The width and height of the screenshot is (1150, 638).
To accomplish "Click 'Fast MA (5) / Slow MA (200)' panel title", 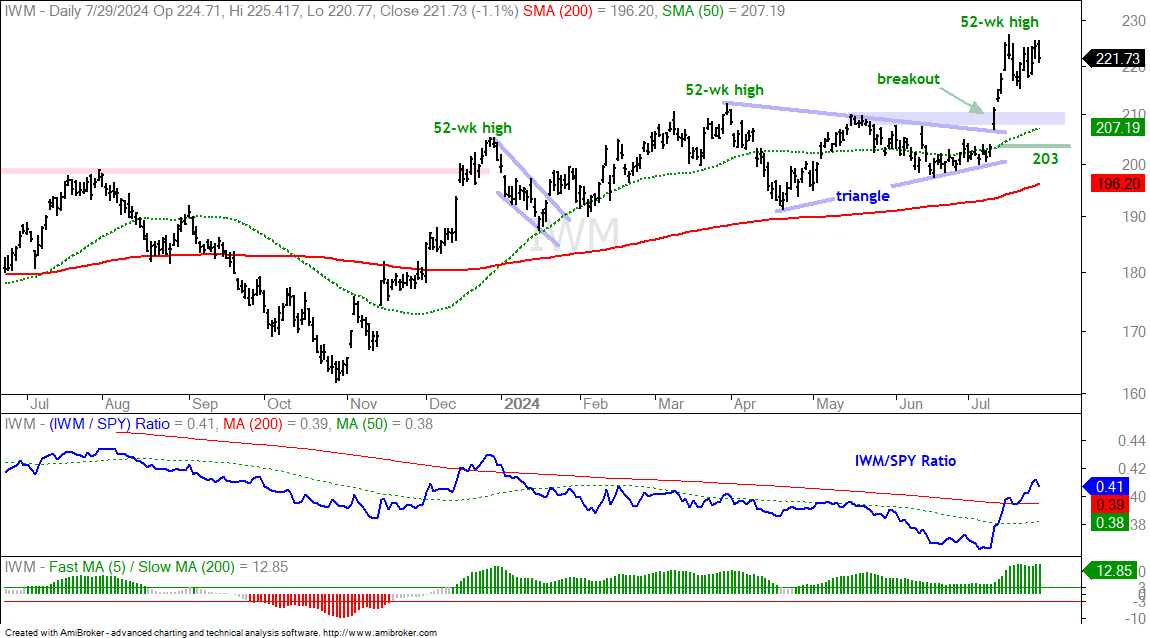I will (142, 567).
